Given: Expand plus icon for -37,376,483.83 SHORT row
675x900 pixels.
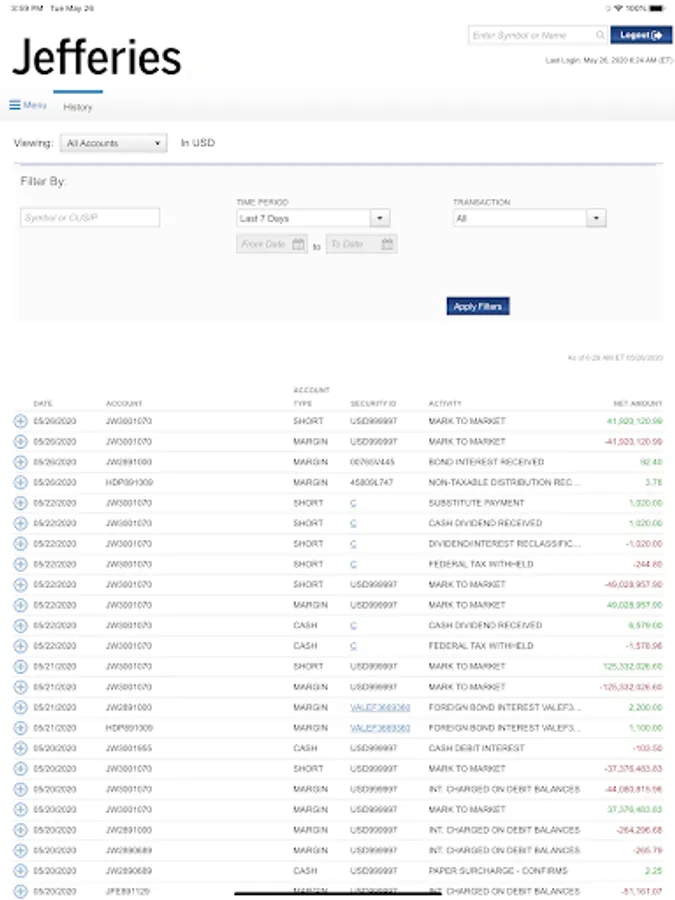Looking at the screenshot, I should pos(20,769).
